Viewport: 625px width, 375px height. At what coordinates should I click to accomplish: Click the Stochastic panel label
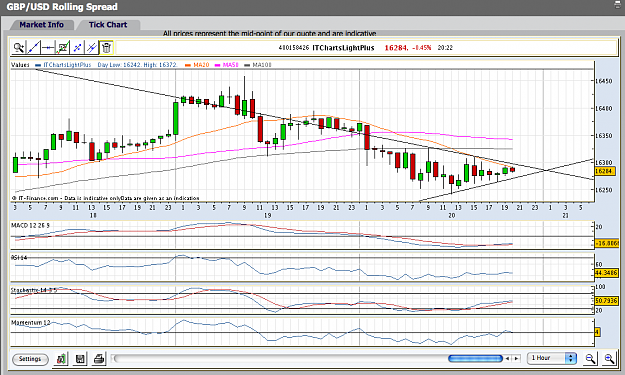(x=34, y=290)
